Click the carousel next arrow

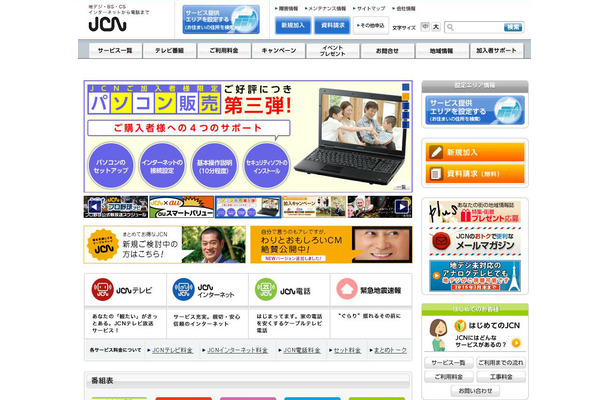point(402,207)
